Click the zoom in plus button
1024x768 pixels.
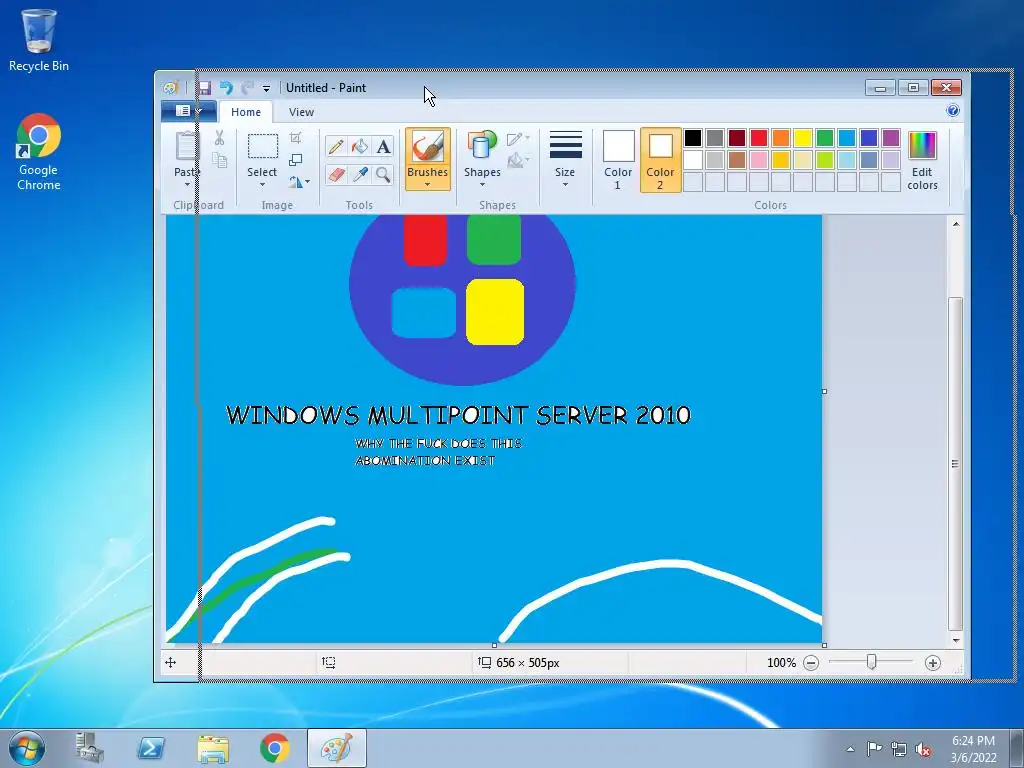pos(933,663)
